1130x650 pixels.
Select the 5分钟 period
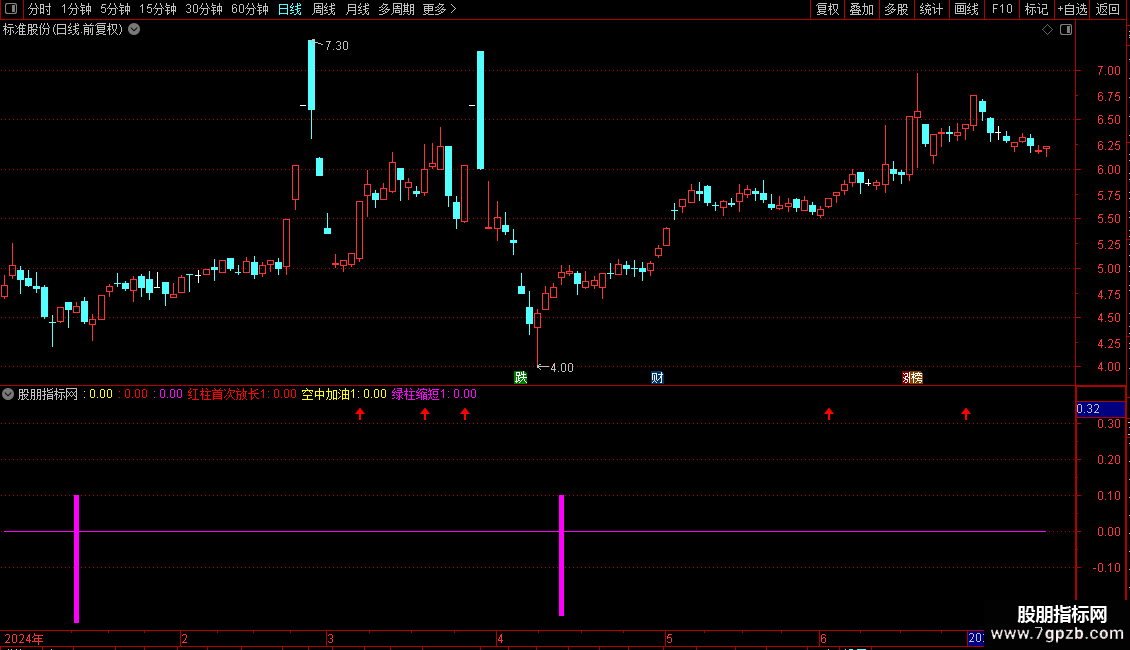pos(115,9)
